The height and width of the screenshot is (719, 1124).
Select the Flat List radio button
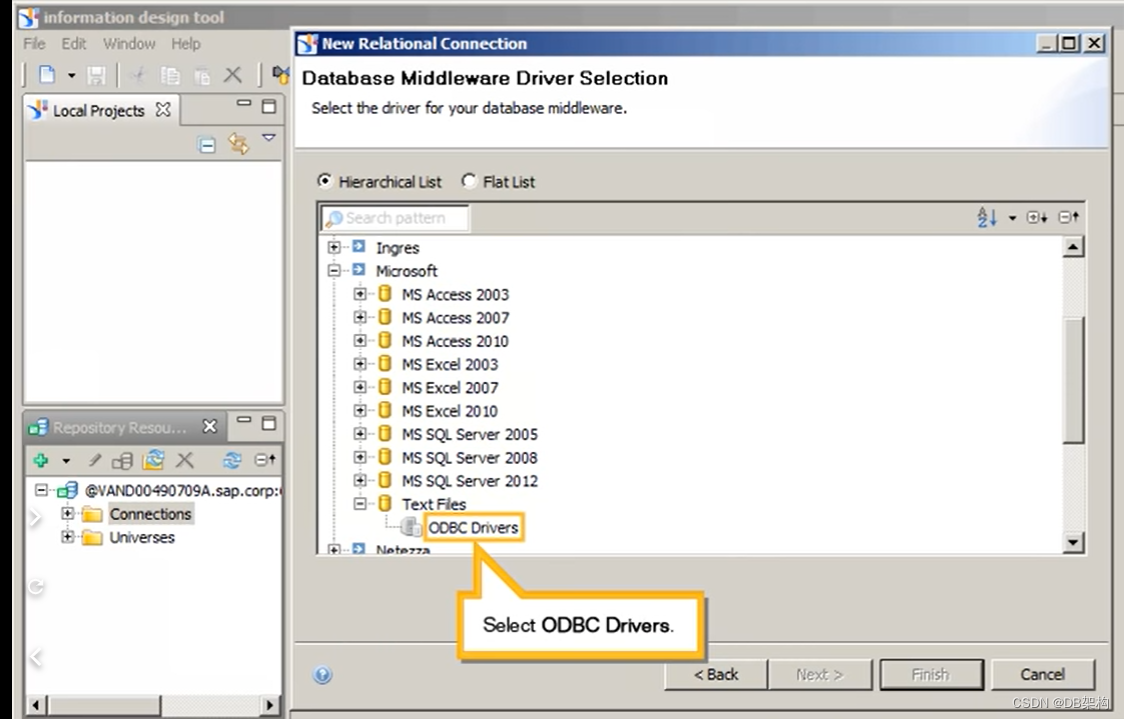(469, 181)
